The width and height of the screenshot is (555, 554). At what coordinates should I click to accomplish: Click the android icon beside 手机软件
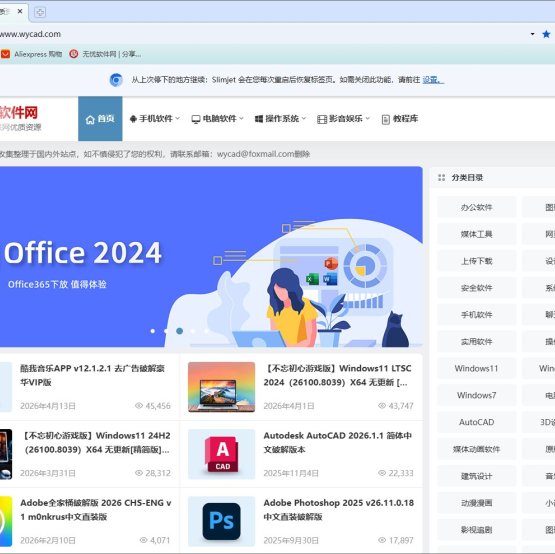(x=133, y=119)
